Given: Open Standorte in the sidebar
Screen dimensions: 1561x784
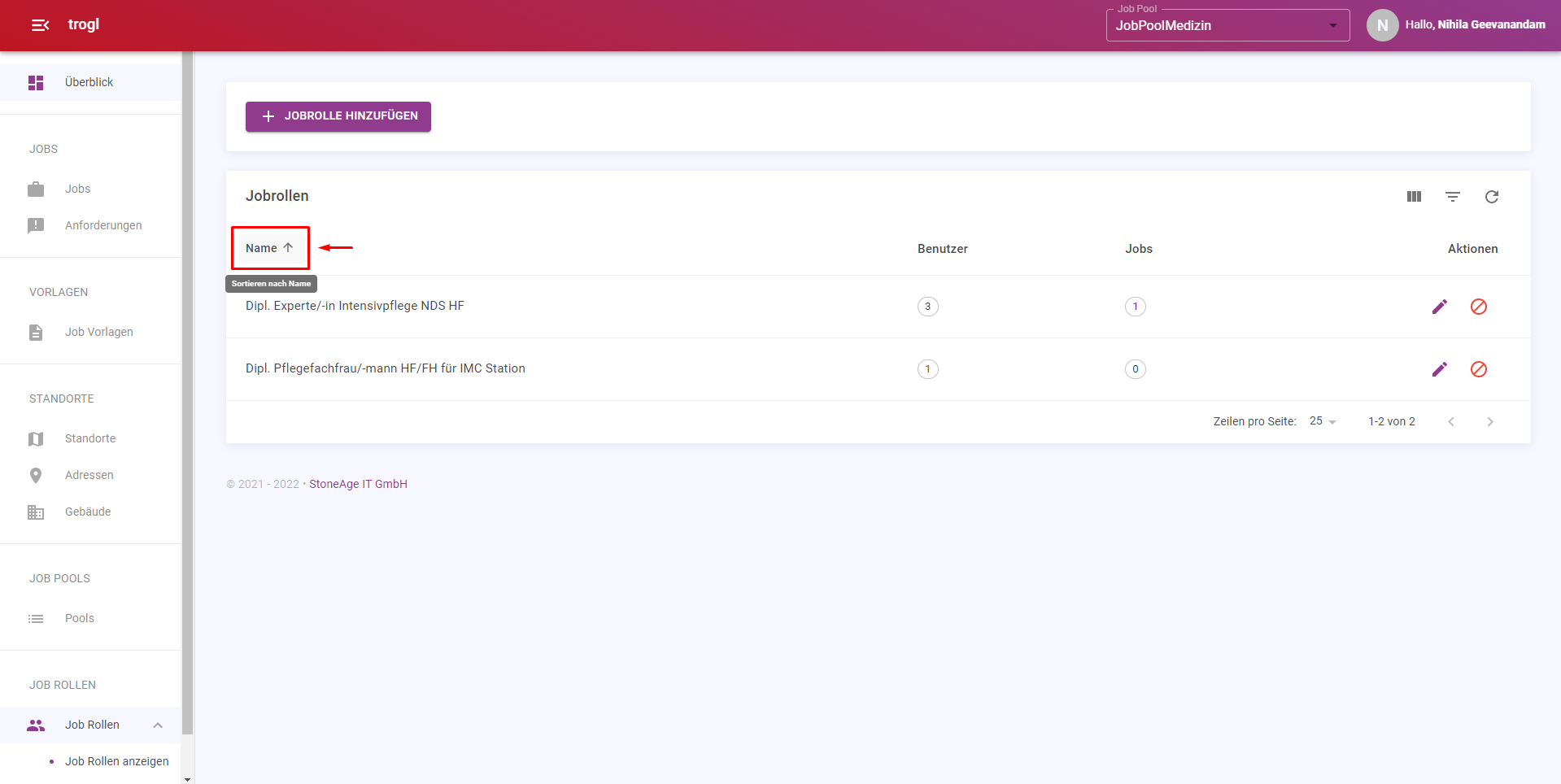Looking at the screenshot, I should pyautogui.click(x=90, y=438).
